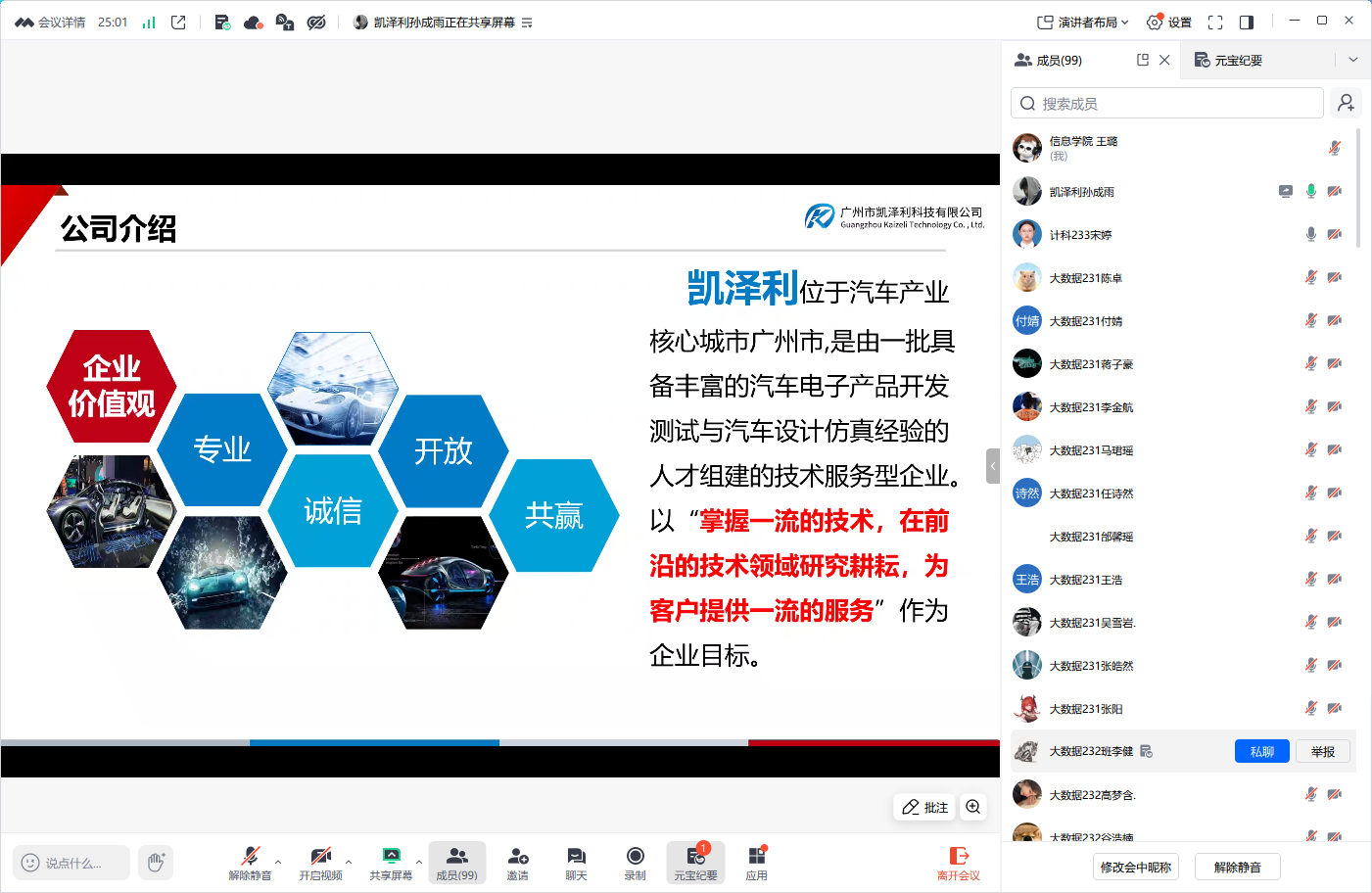1372x893 pixels.
Task: Click avatar of 大数据231马珺瑶
Action: (x=1027, y=449)
